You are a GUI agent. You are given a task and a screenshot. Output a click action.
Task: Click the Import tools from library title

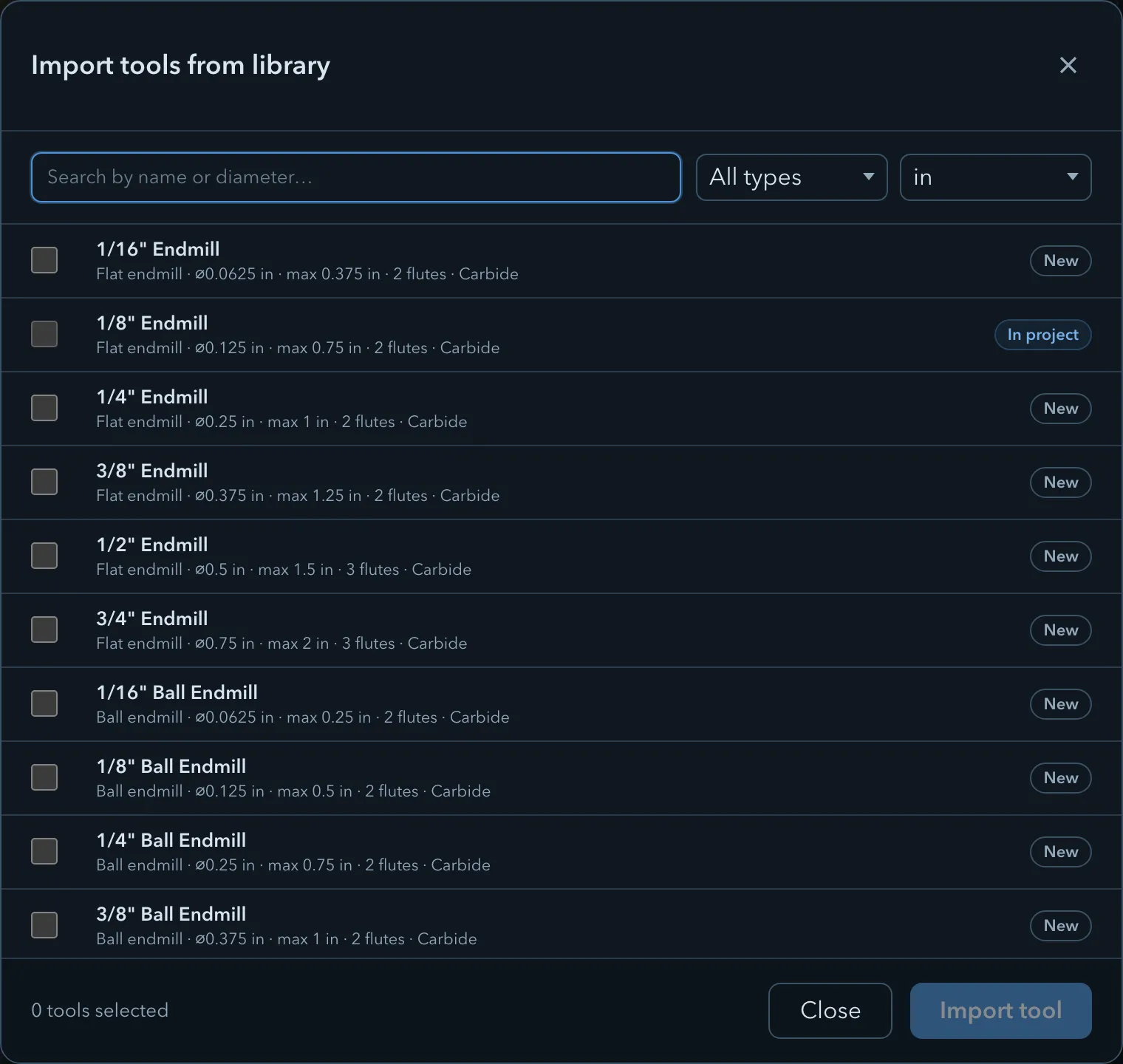[x=180, y=65]
